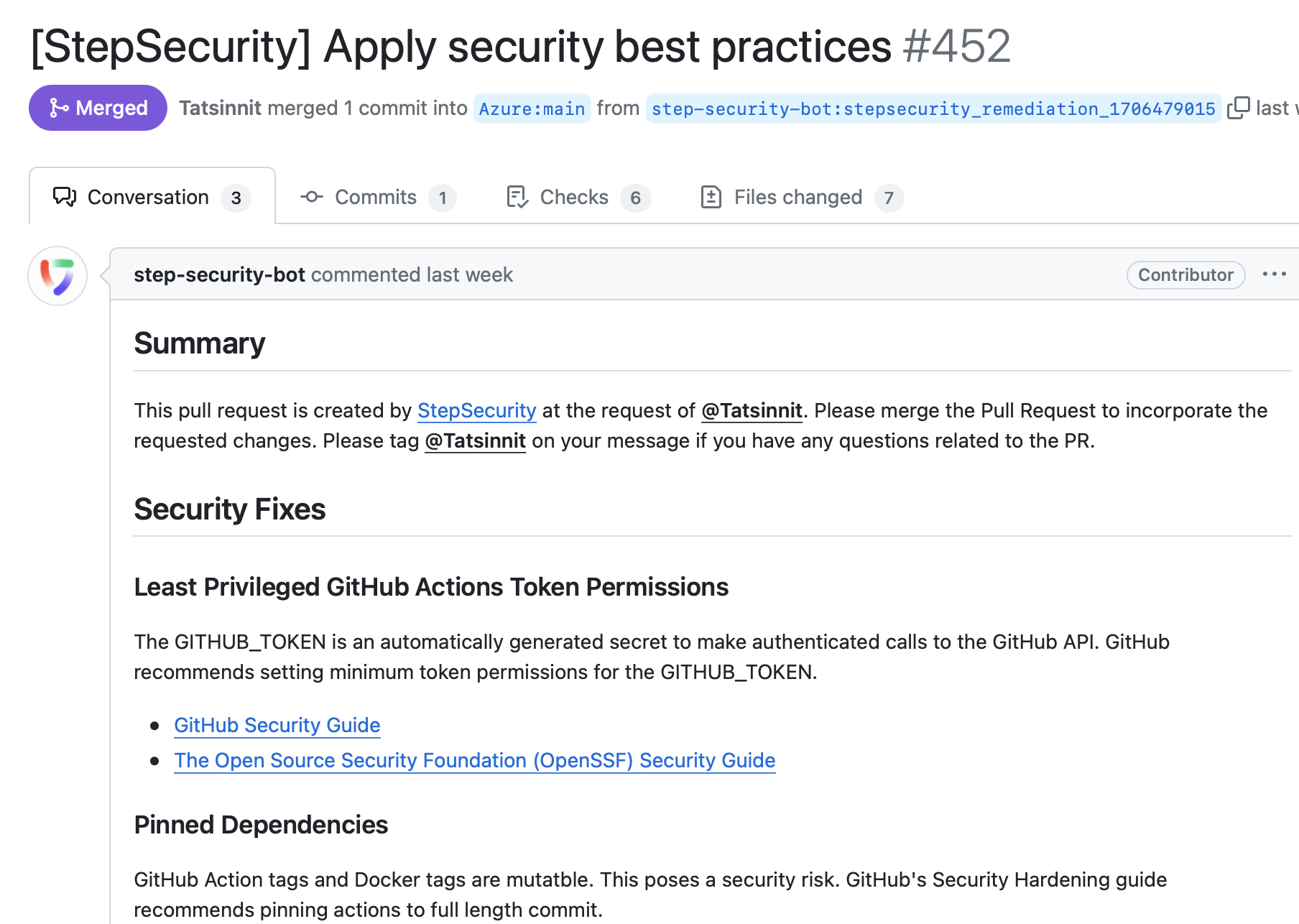The height and width of the screenshot is (924, 1299).
Task: Click the Merged status badge
Action: pyautogui.click(x=98, y=108)
